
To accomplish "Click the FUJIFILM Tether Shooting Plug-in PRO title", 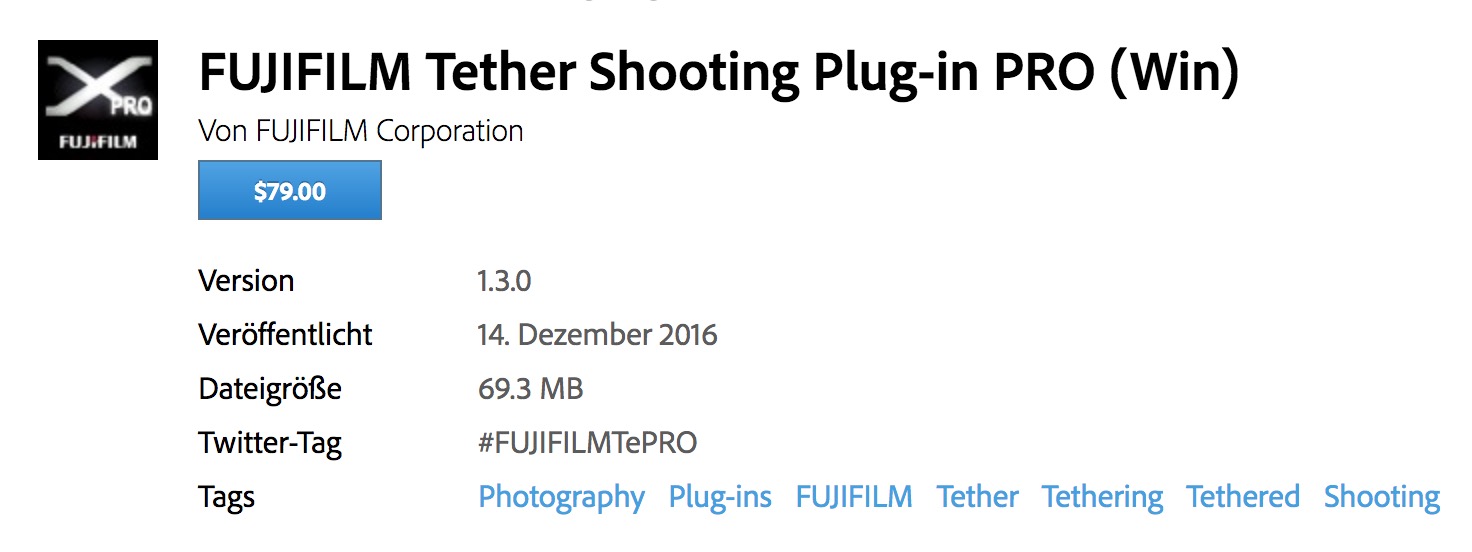I will [719, 72].
